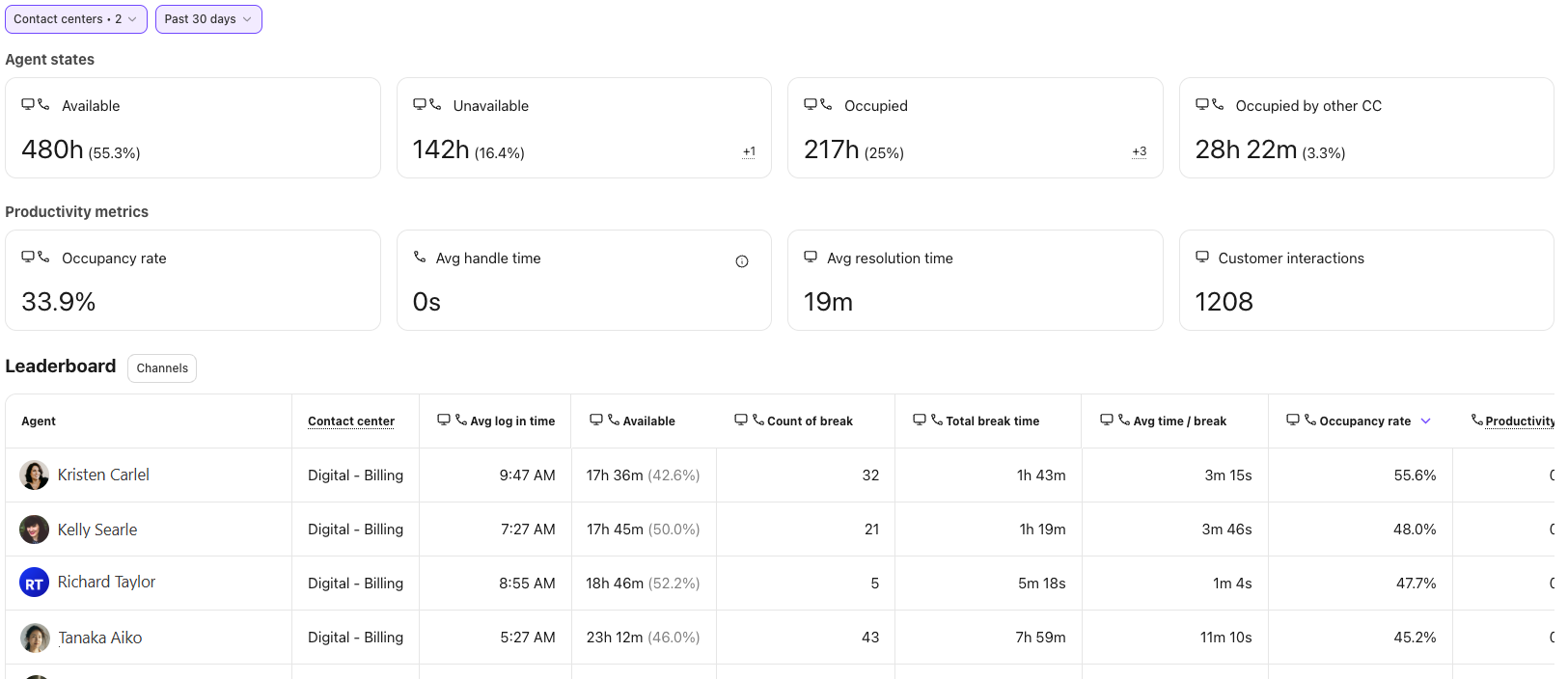Click the monitor icon in Count of break header

click(741, 420)
